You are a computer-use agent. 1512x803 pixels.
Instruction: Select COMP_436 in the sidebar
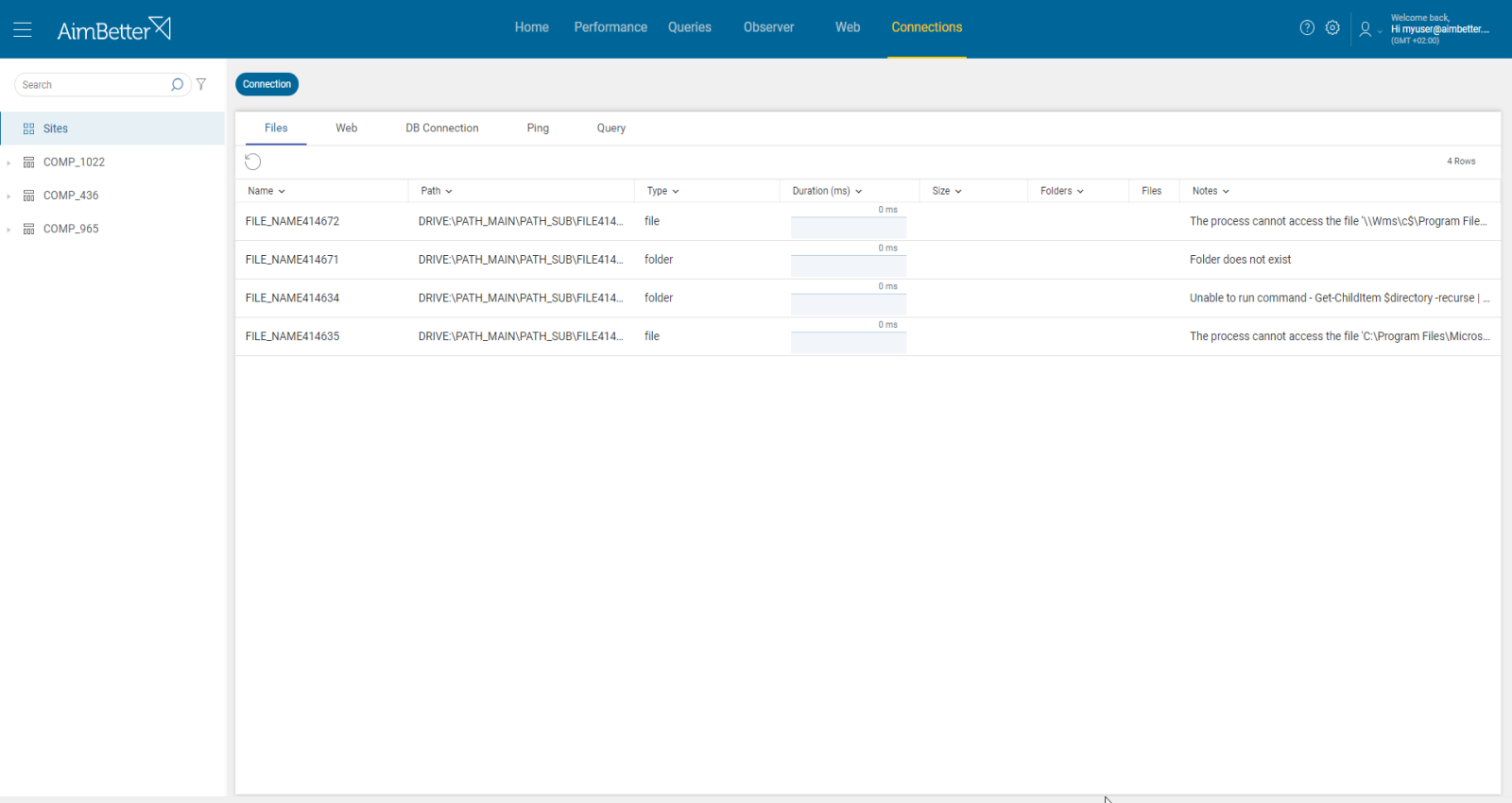click(x=71, y=196)
